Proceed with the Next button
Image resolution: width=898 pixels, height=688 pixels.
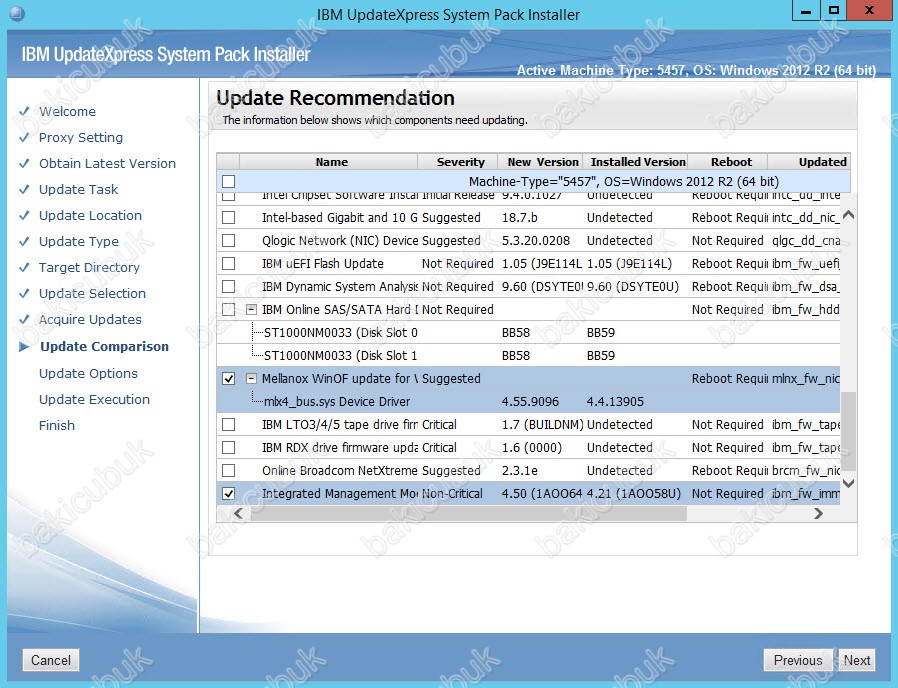click(857, 660)
